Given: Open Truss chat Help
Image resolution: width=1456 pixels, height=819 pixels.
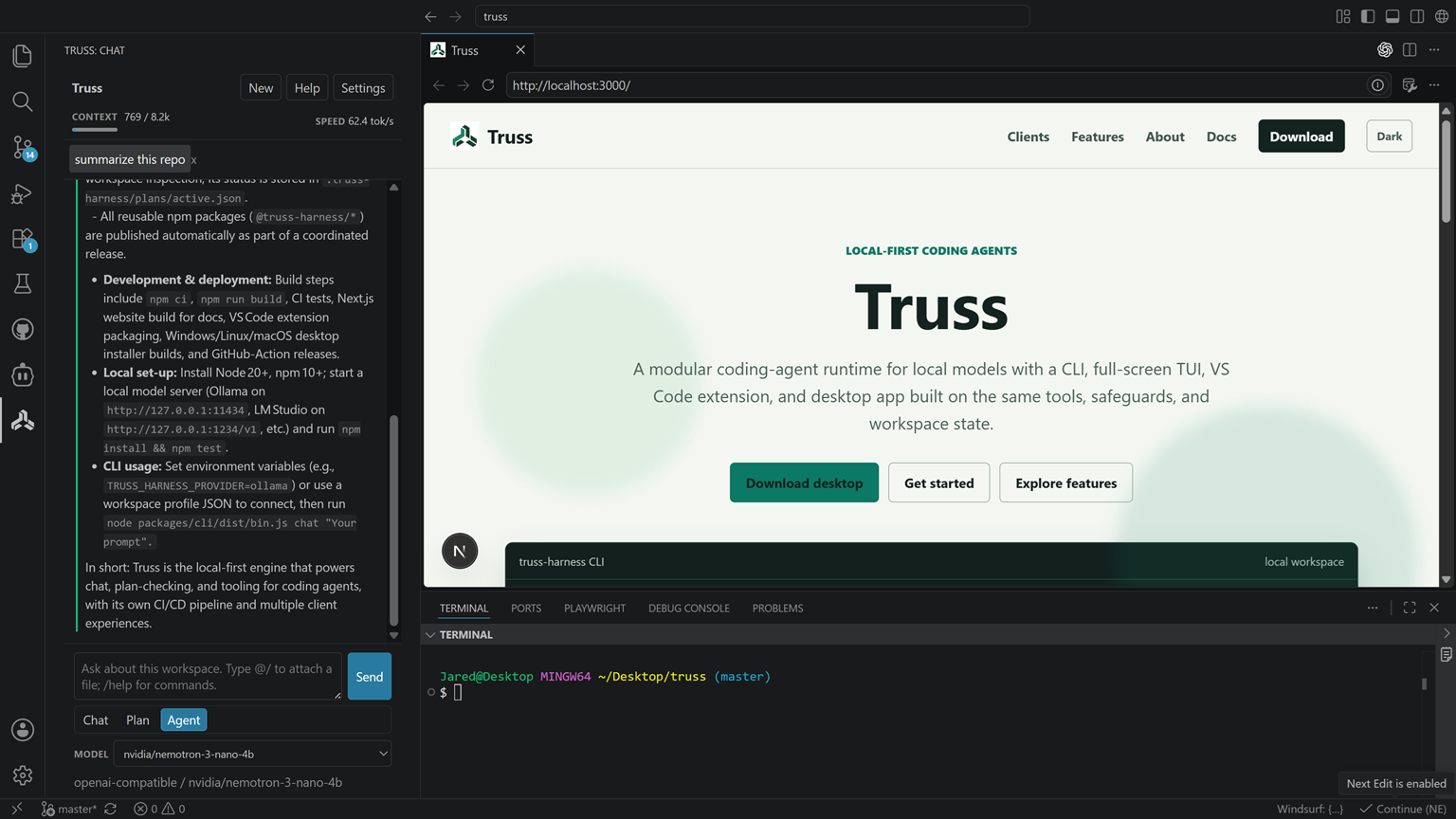Looking at the screenshot, I should tap(307, 88).
